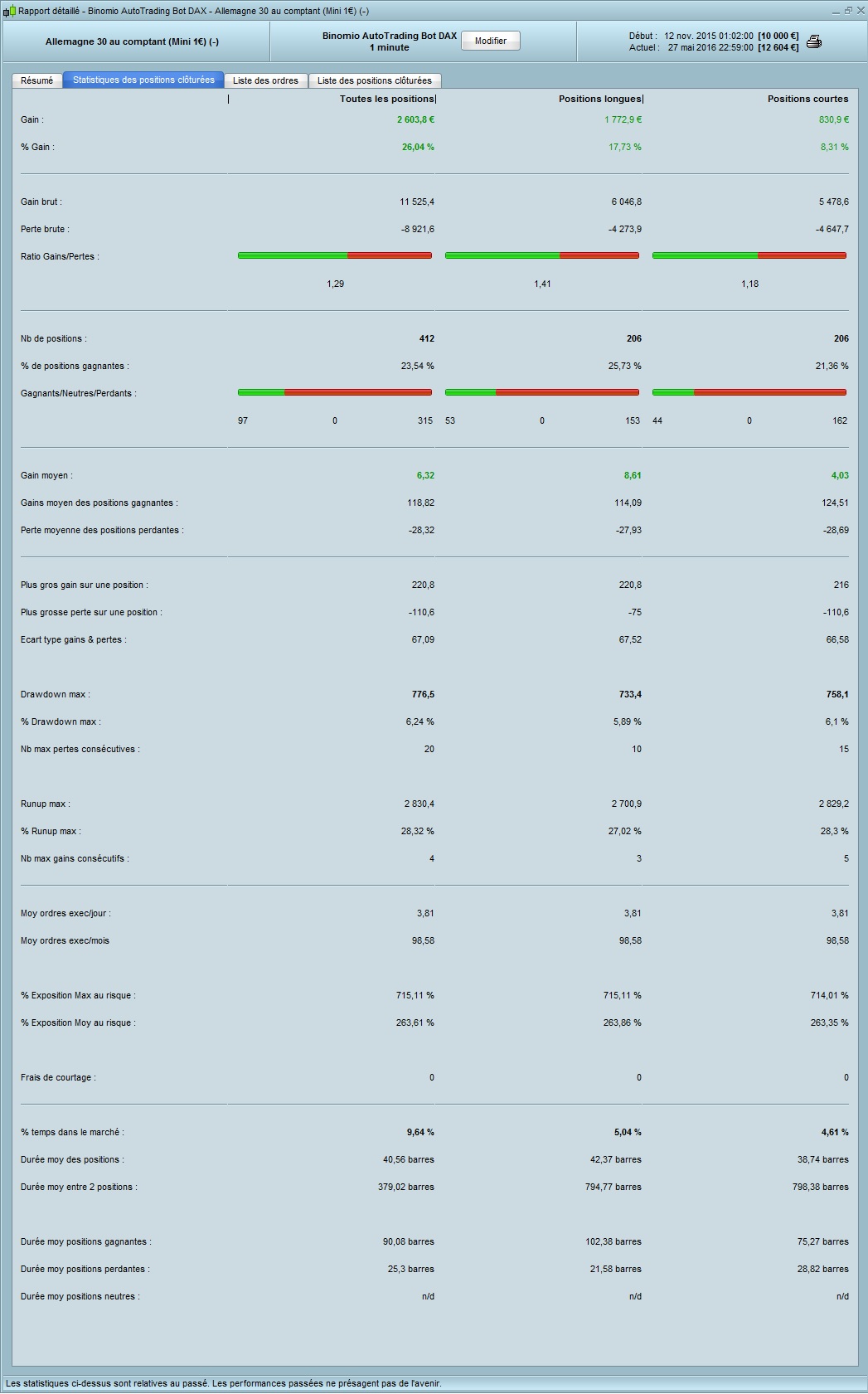Viewport: 868px width, 1394px height.
Task: Click the Positions courtes column header
Action: 807,99
